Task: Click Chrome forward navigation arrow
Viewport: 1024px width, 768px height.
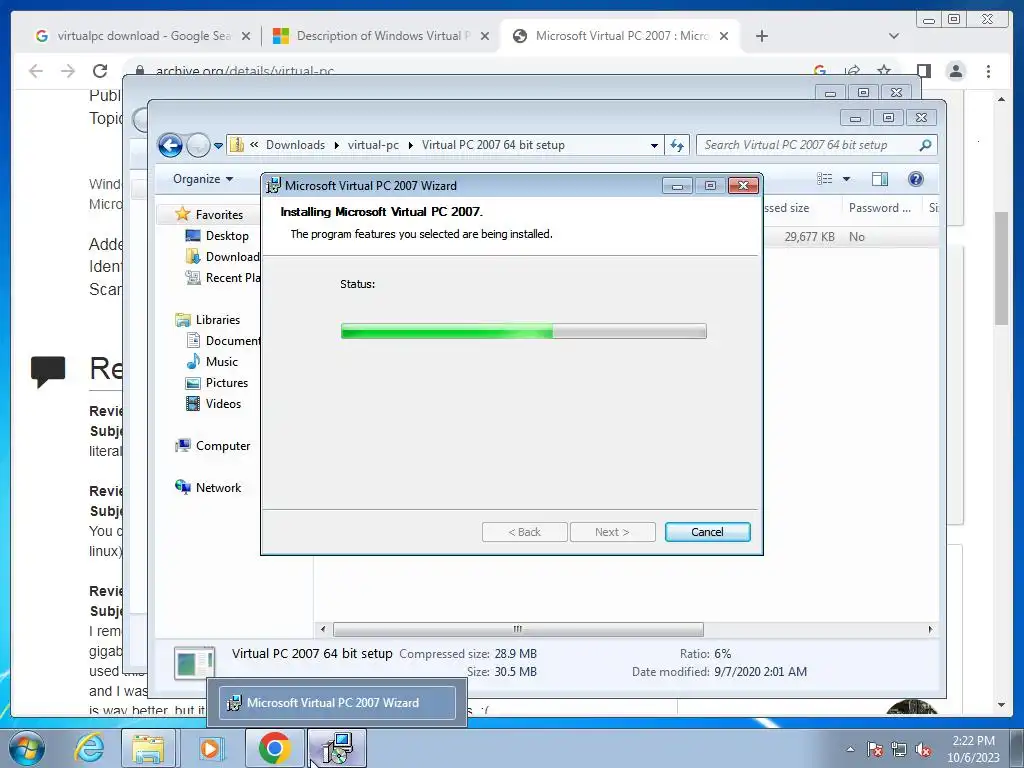Action: tap(68, 71)
